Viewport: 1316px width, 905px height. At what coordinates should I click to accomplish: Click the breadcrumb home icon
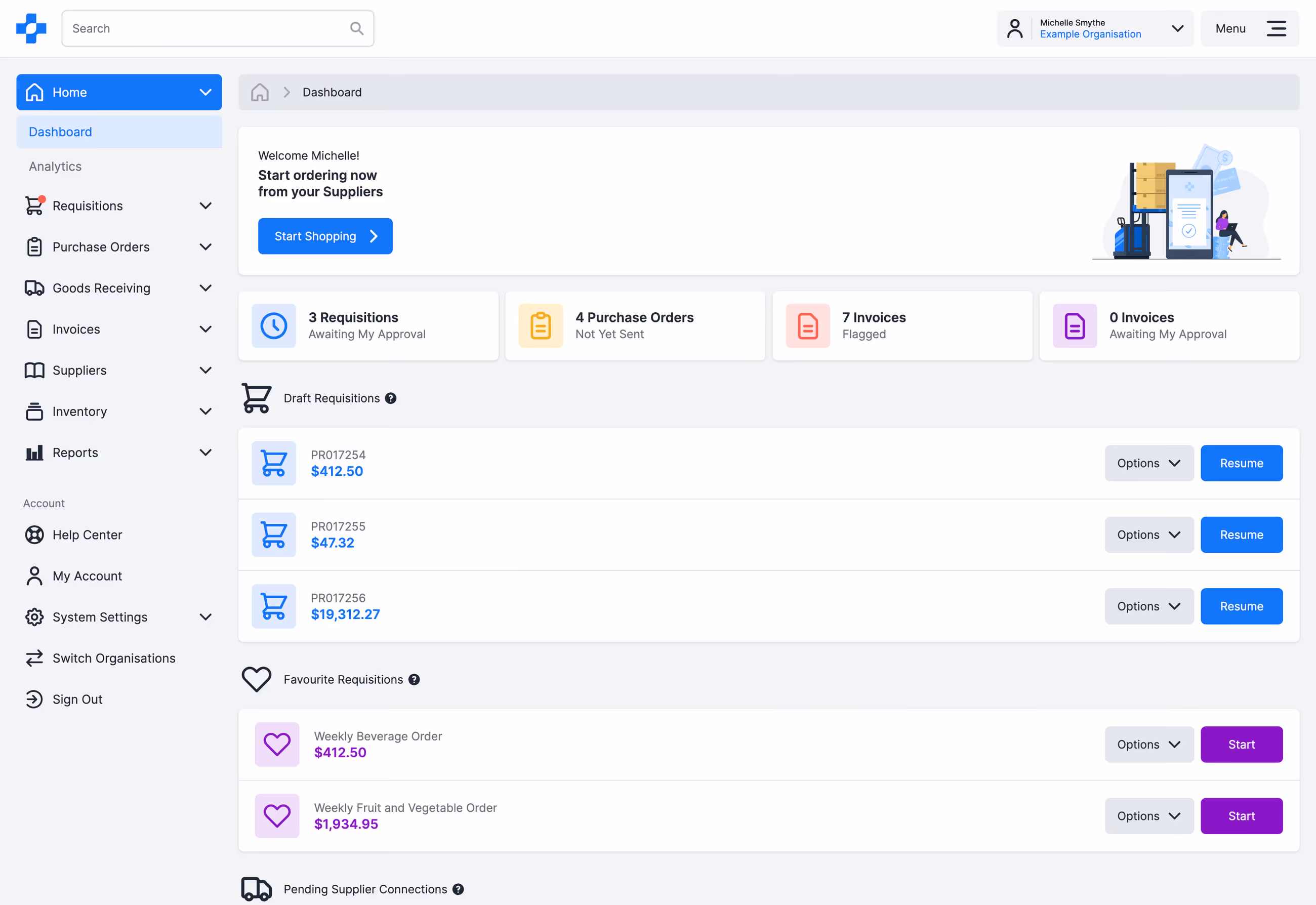point(260,92)
